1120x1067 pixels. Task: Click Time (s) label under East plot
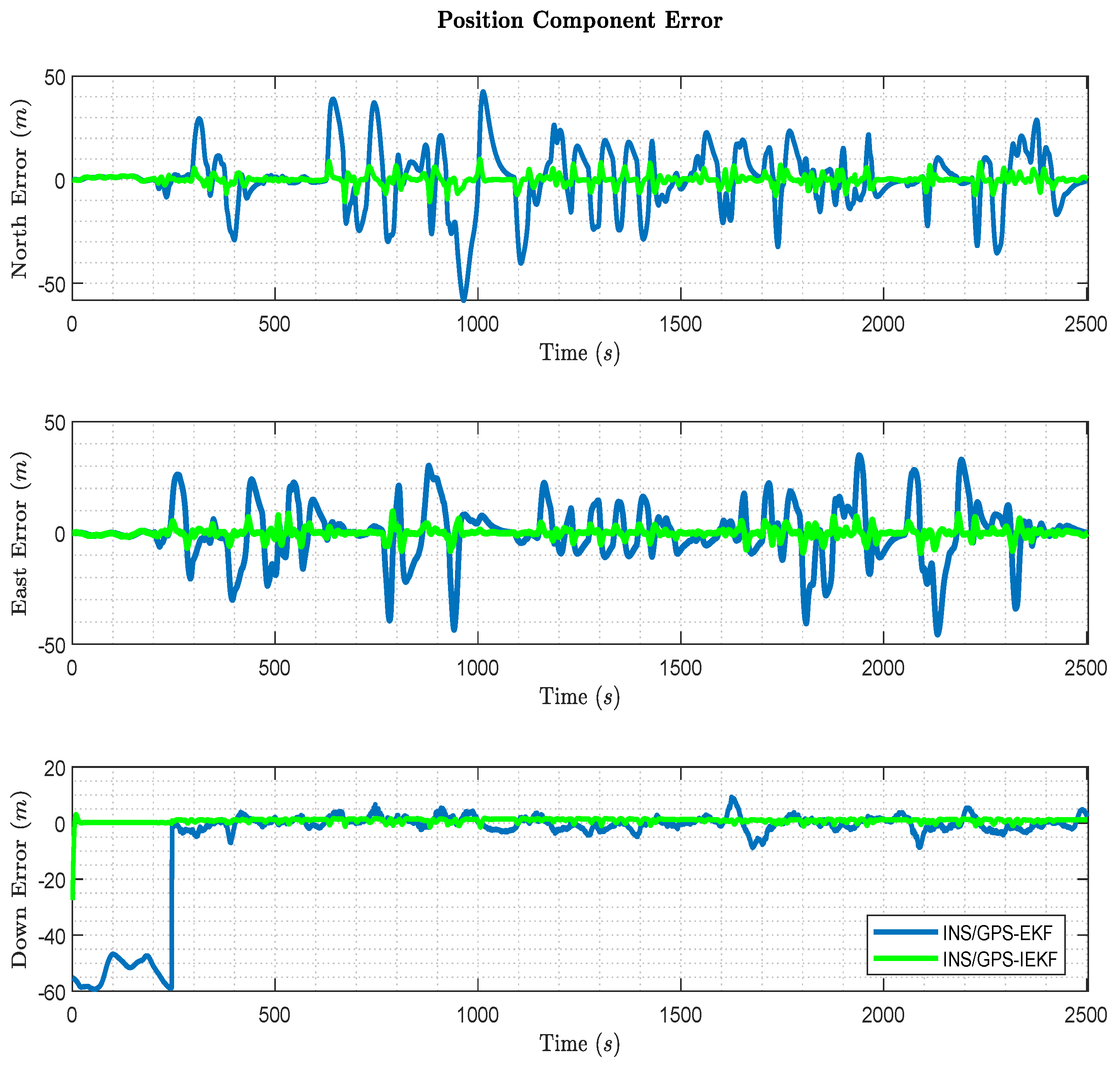coord(579,697)
